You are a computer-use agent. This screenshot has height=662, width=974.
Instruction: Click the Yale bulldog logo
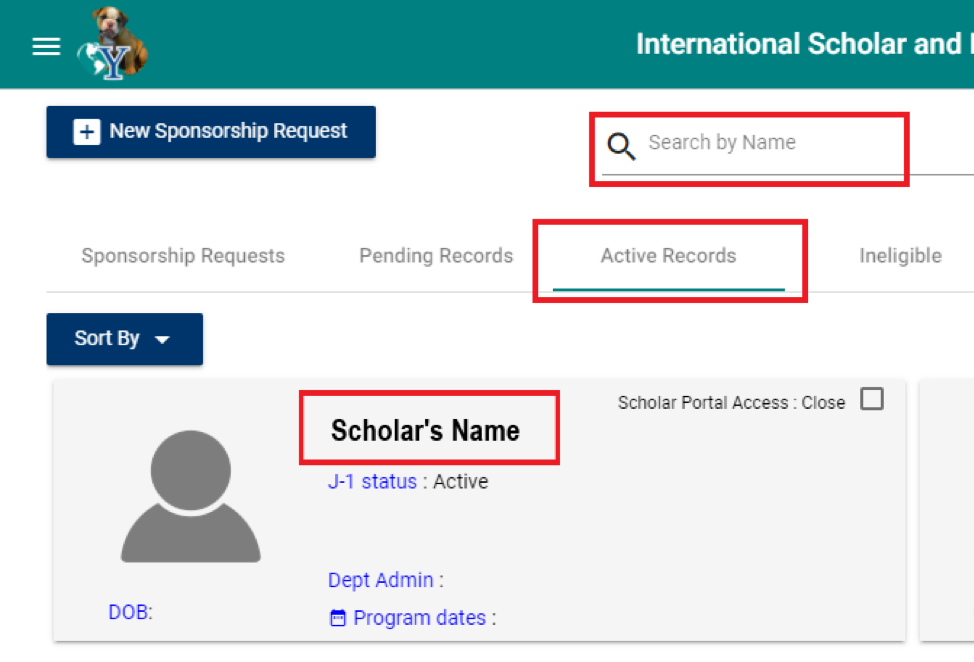pos(113,45)
